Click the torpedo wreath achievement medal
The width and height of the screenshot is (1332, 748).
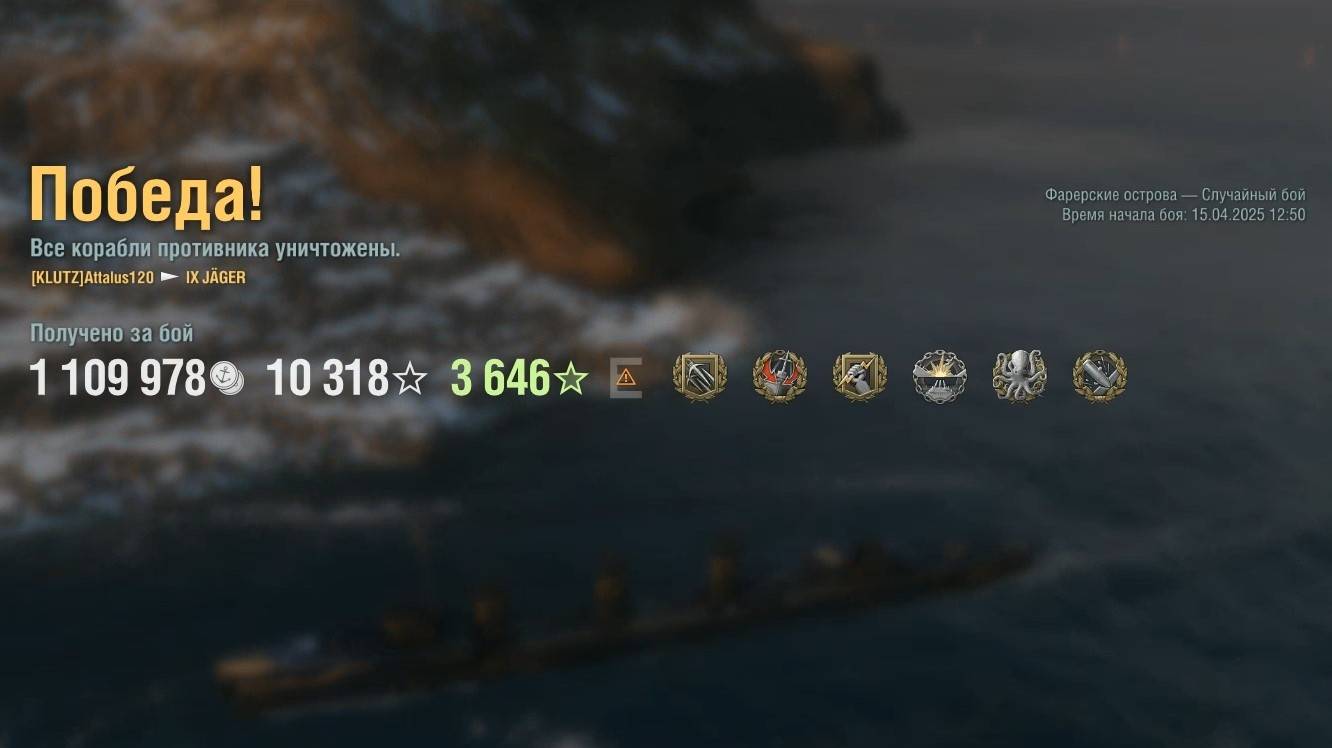click(1099, 377)
